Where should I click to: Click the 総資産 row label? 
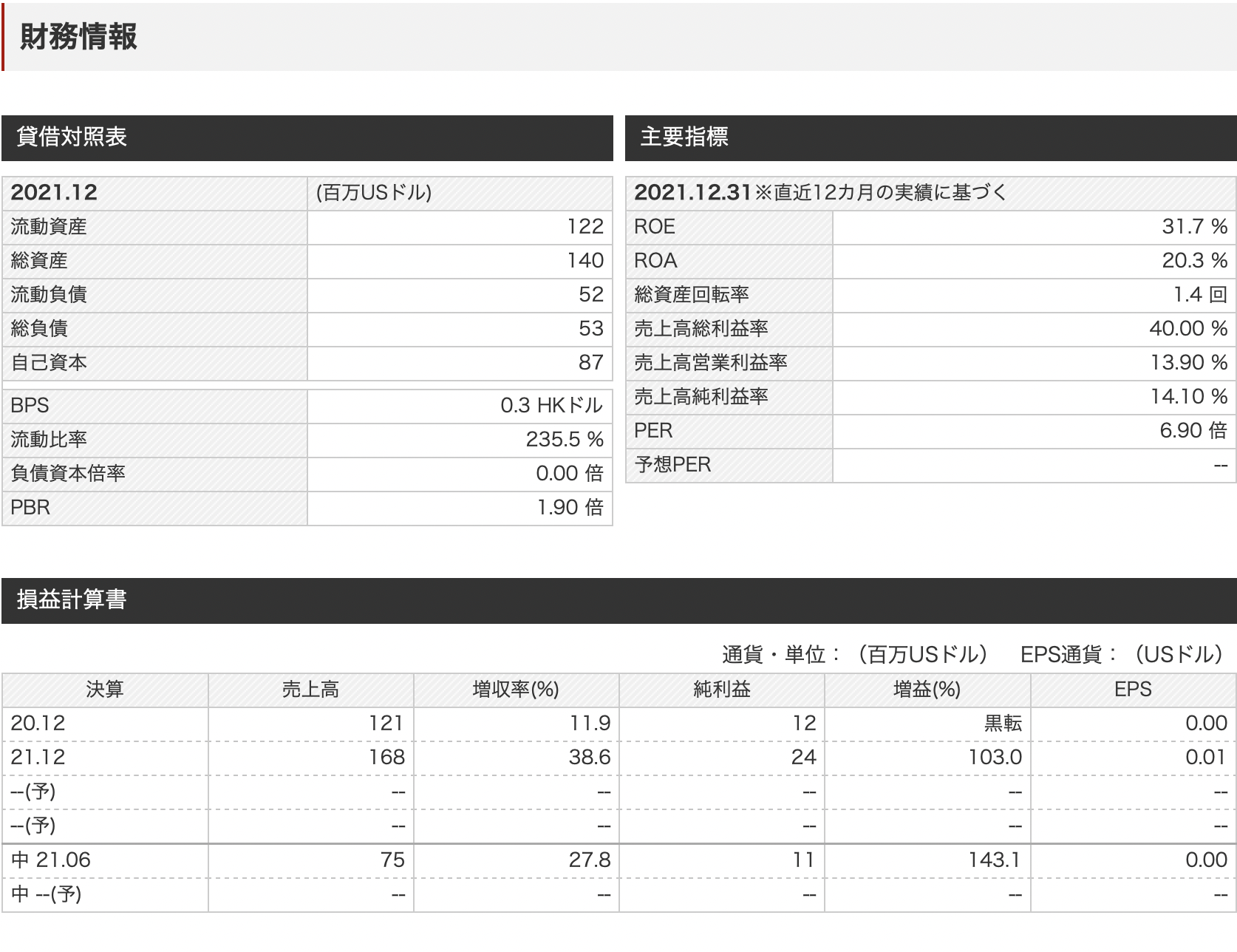154,261
